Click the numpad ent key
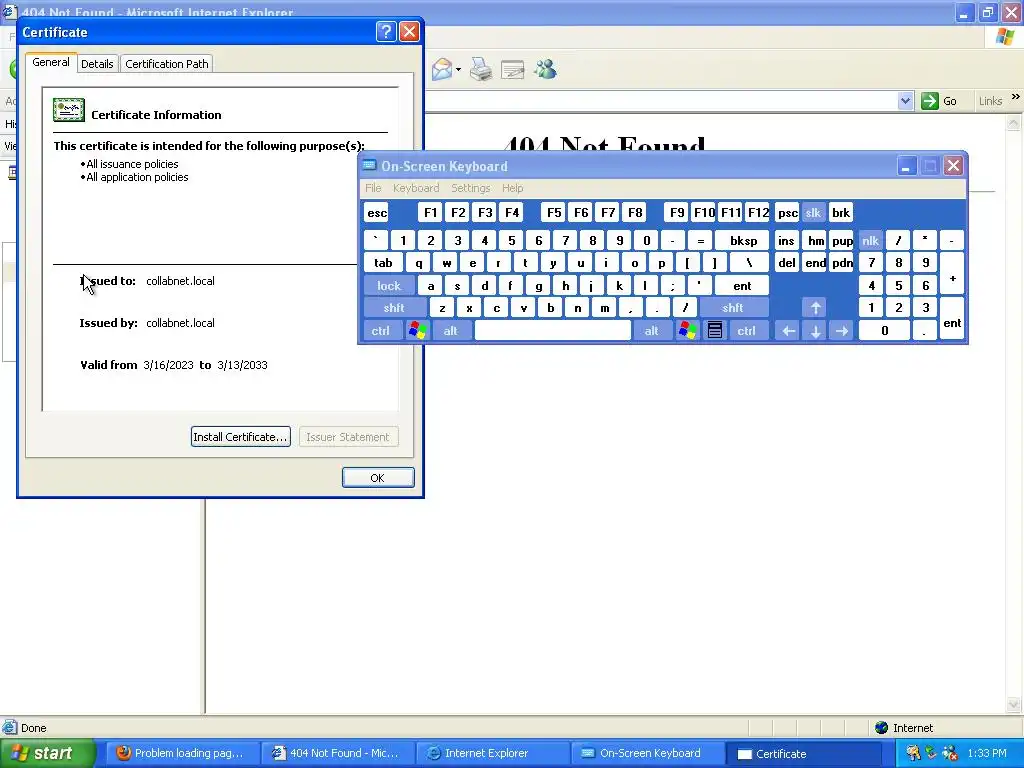 [952, 319]
